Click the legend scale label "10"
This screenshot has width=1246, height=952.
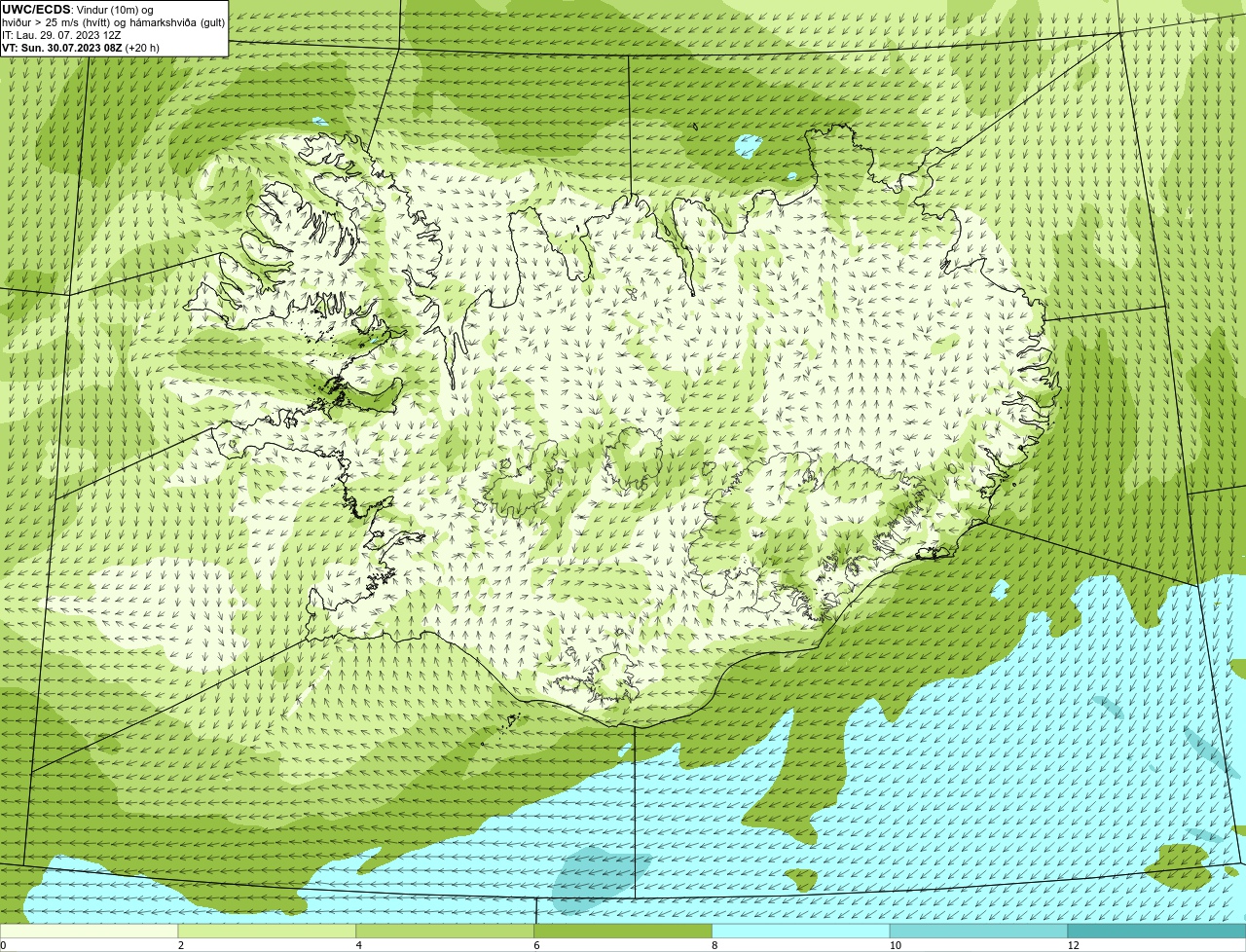point(894,945)
